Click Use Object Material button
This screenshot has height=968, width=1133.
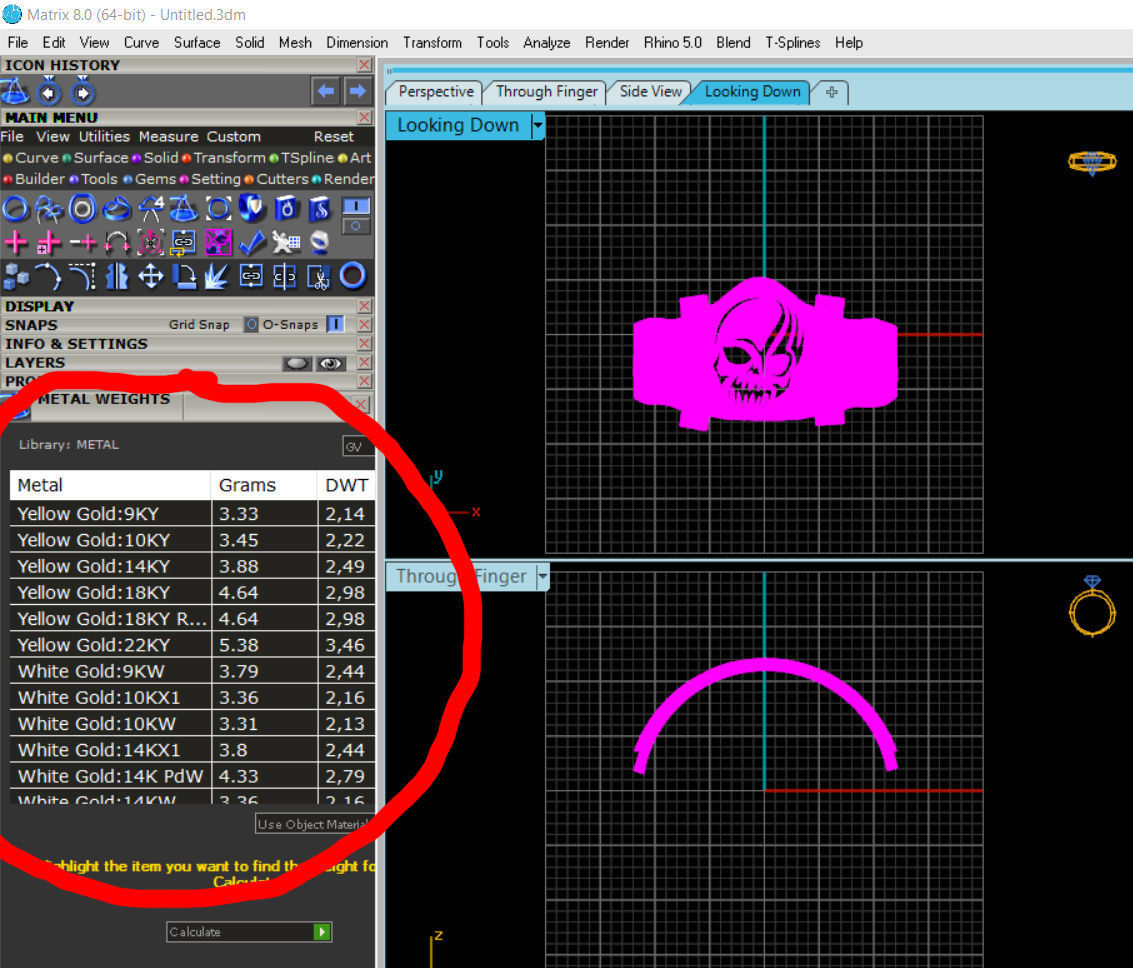315,824
